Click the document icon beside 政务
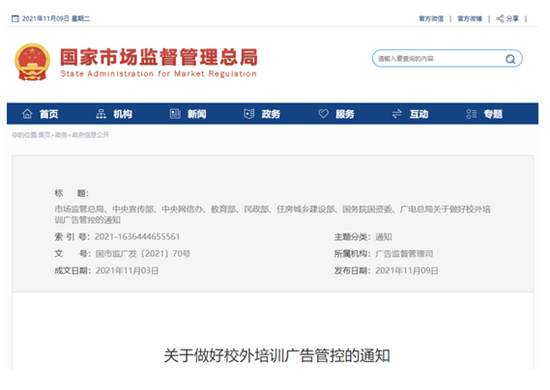Viewport: 550px width, 390px height. coord(249,114)
